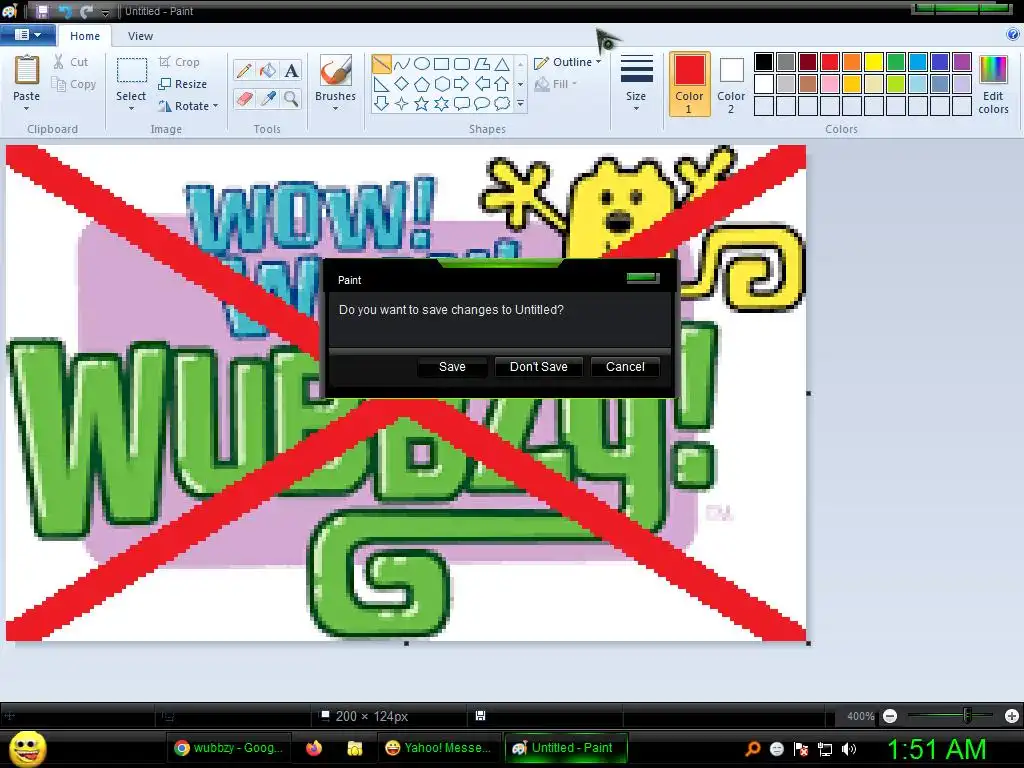This screenshot has height=768, width=1024.
Task: Open the Paint application menu button
Action: (27, 35)
